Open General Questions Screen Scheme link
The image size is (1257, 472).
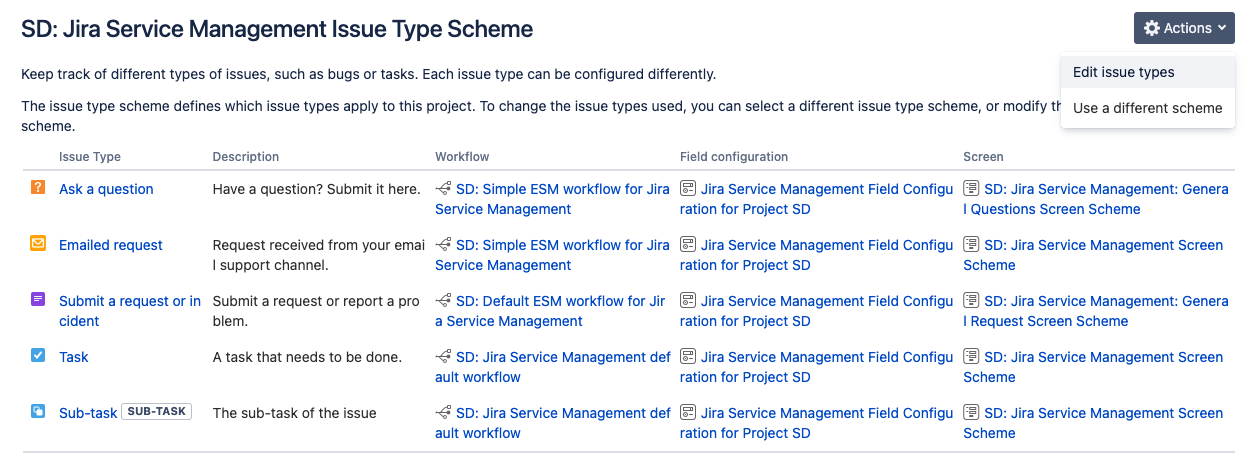tap(1095, 199)
